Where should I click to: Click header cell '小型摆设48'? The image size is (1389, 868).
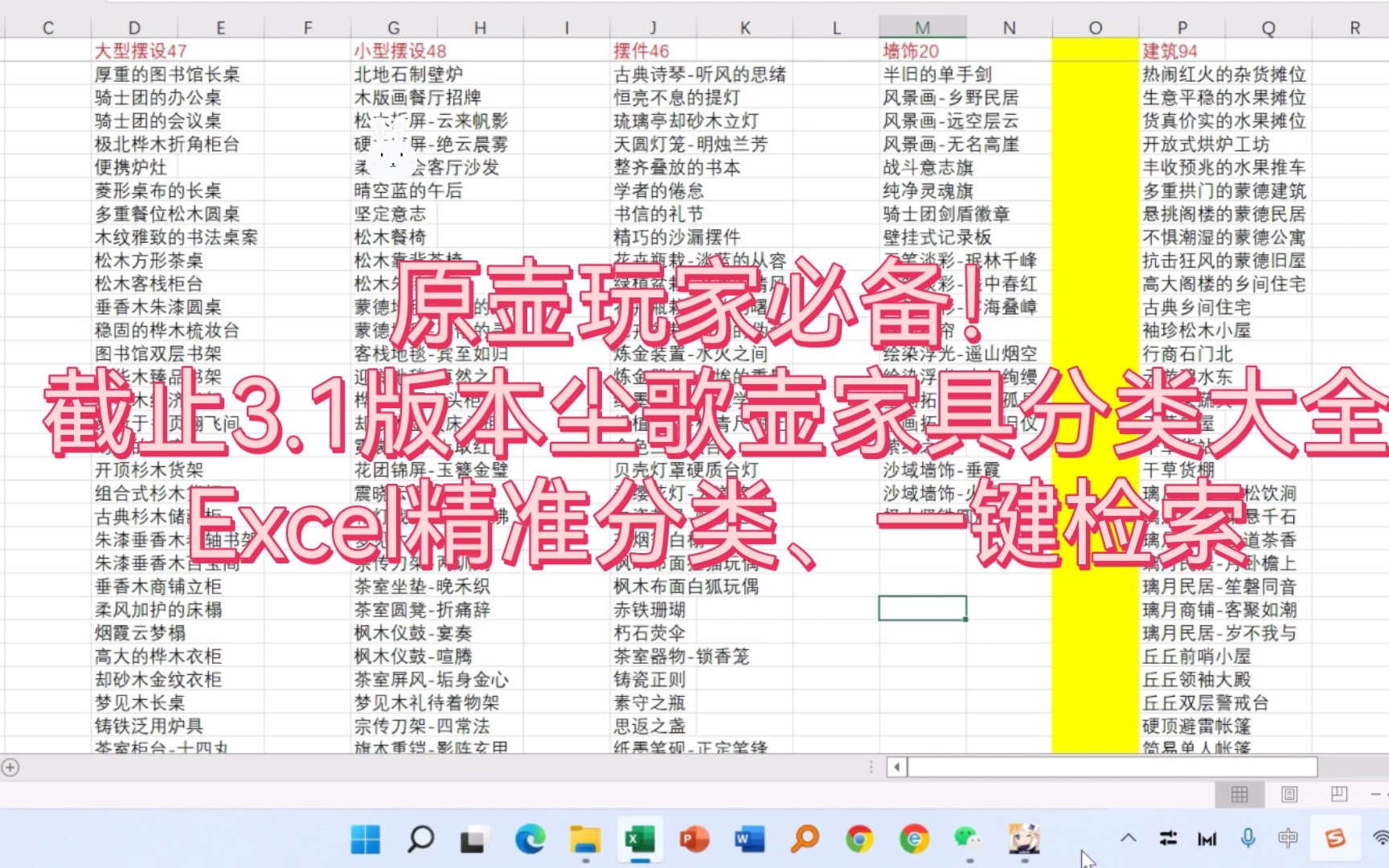(400, 51)
